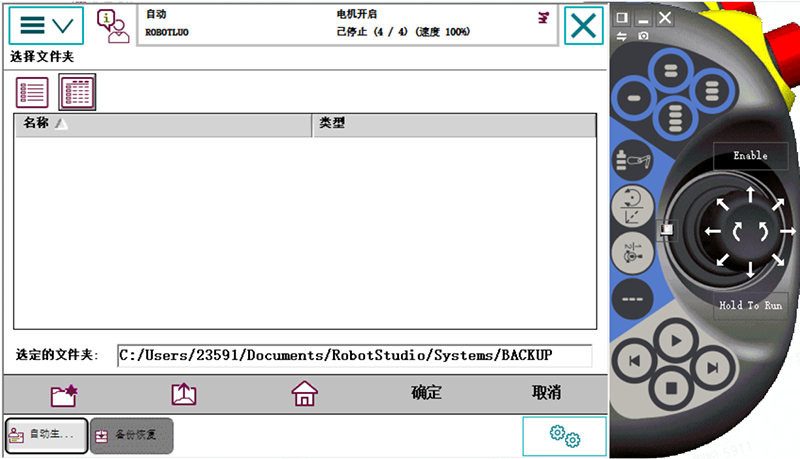The height and width of the screenshot is (459, 800).
Task: Click the 类型 column header
Action: coord(453,124)
